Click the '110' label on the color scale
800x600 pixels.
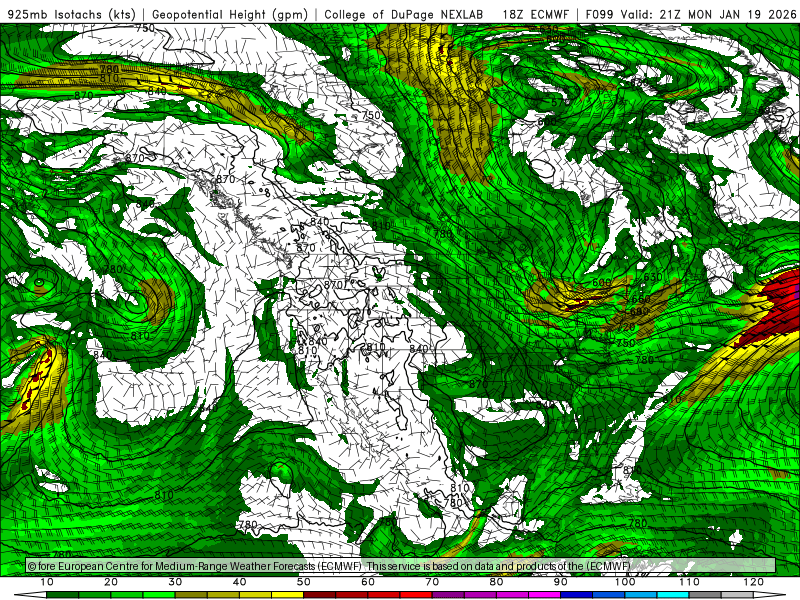689,582
